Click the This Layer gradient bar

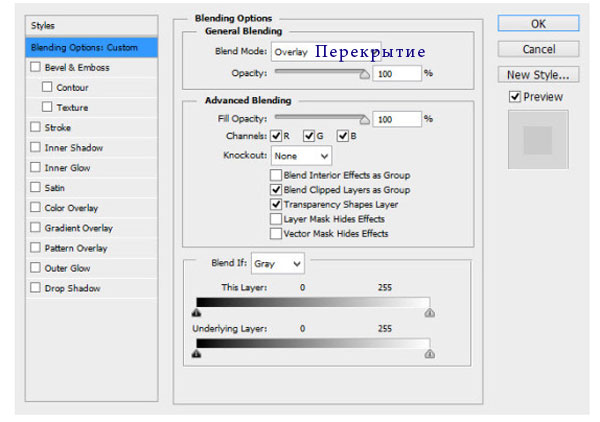pyautogui.click(x=313, y=302)
